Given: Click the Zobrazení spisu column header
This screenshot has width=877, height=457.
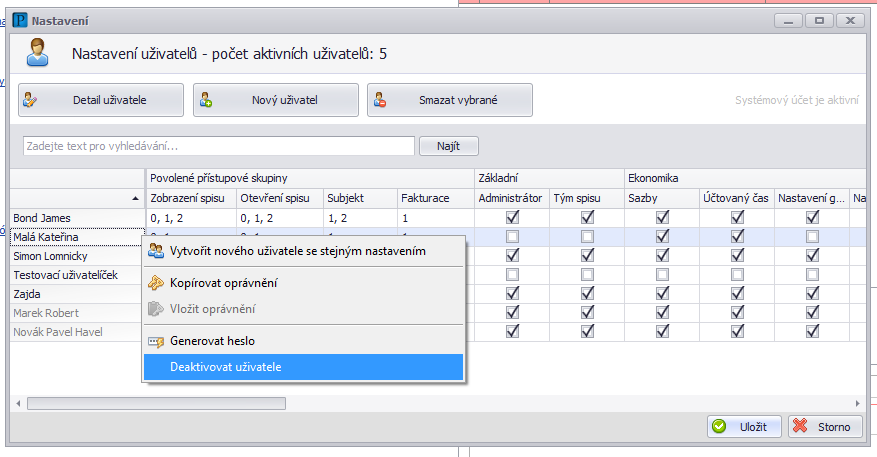Looking at the screenshot, I should tap(189, 198).
